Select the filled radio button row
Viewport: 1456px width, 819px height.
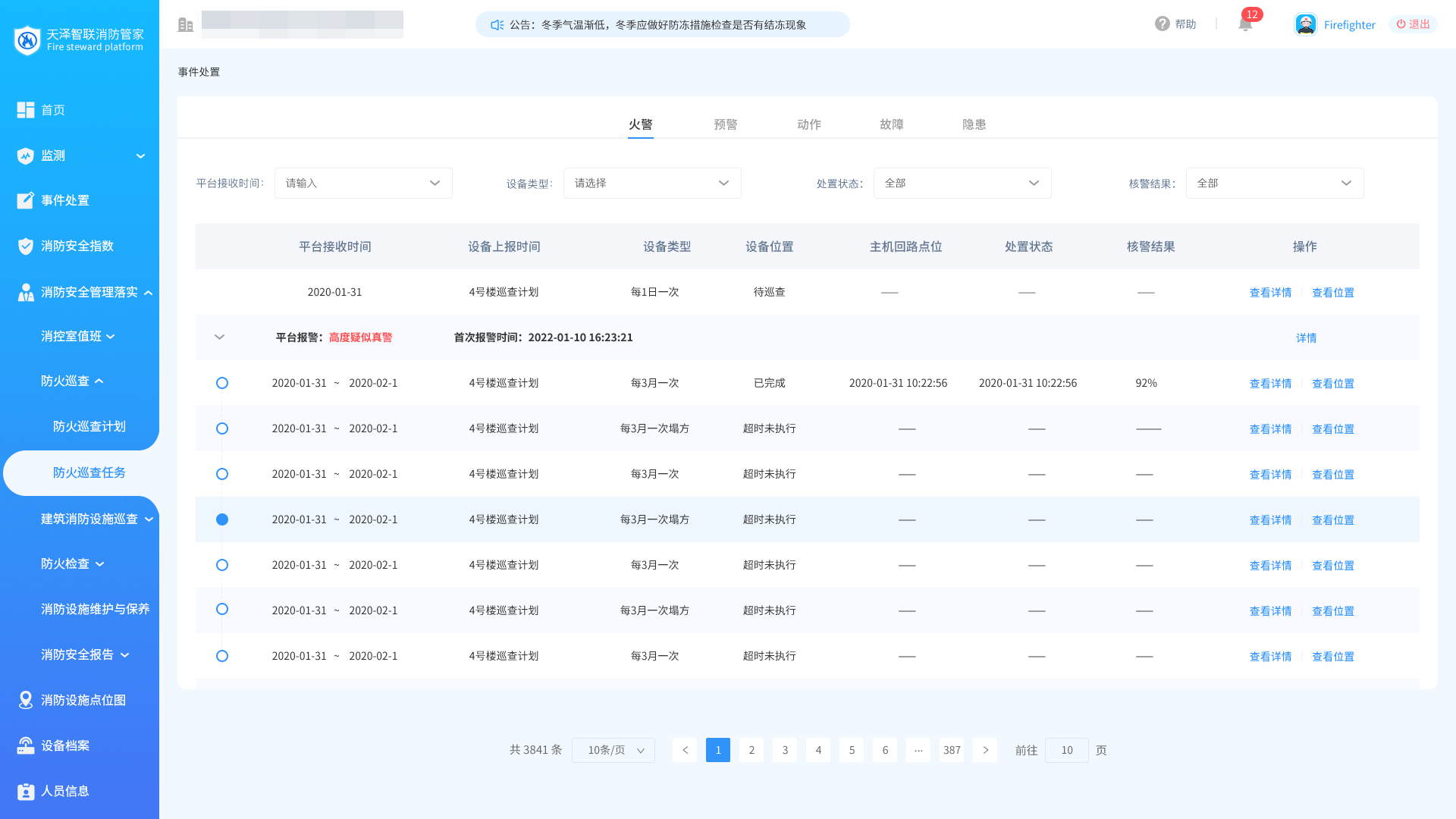tap(222, 519)
